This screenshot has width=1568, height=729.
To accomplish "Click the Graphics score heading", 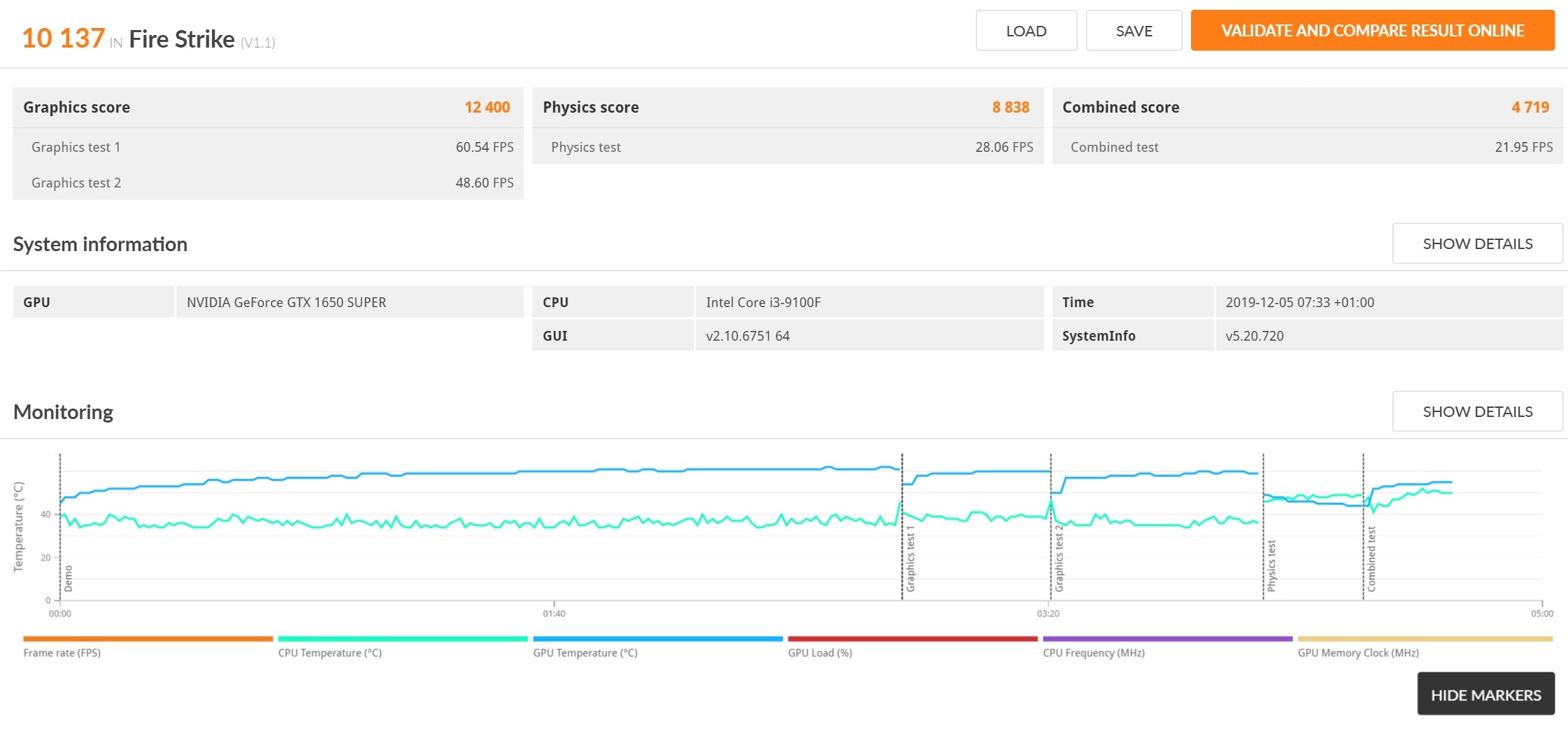I will coord(77,107).
